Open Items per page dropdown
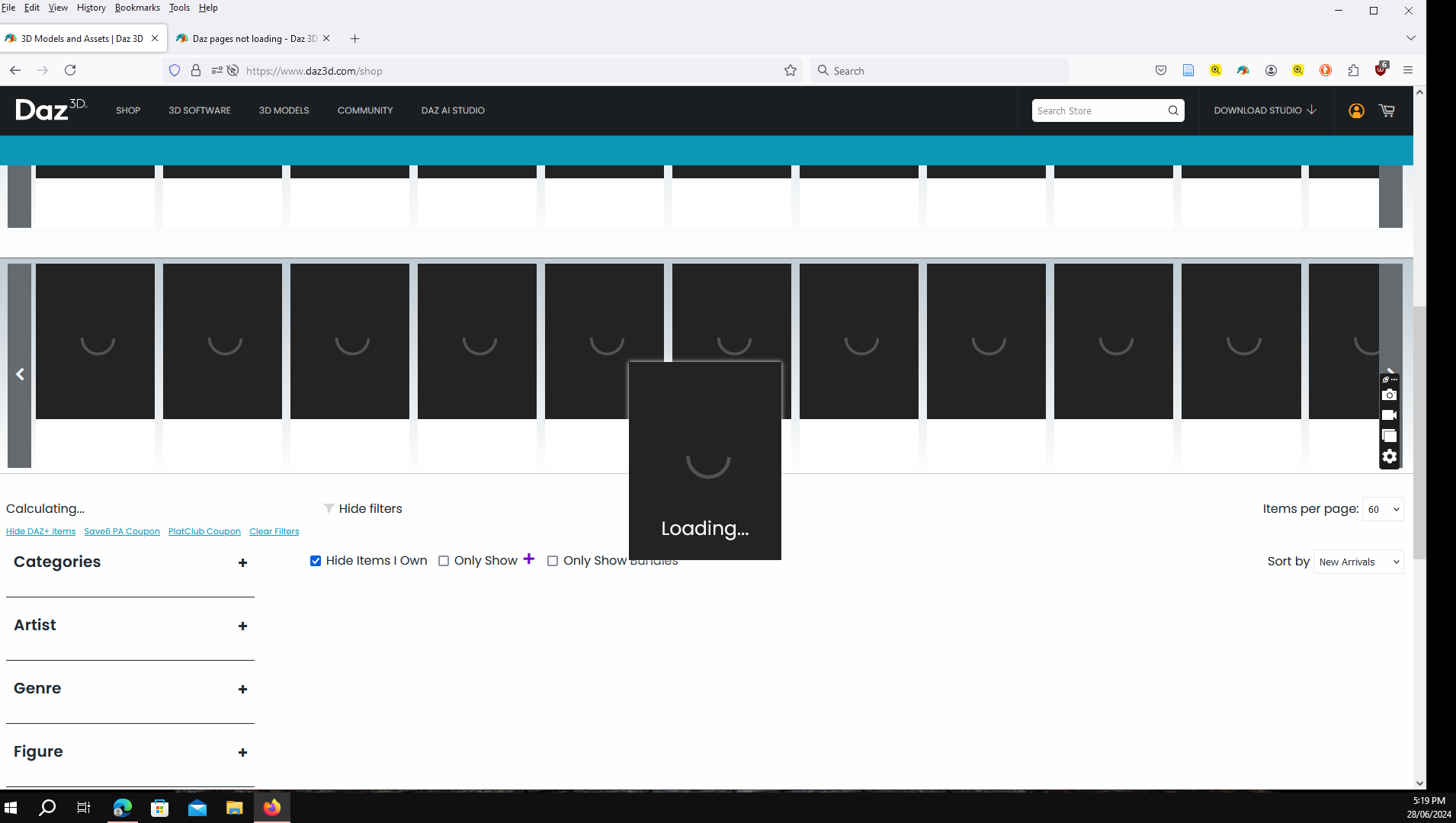 pyautogui.click(x=1383, y=509)
